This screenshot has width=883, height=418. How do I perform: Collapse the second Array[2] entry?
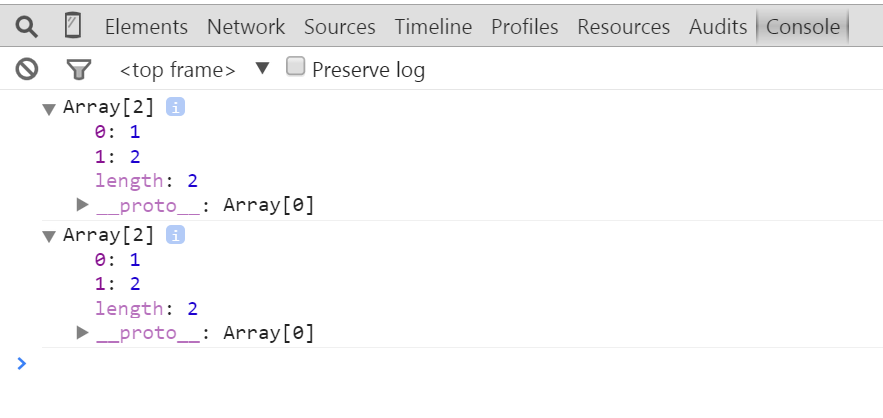point(48,236)
